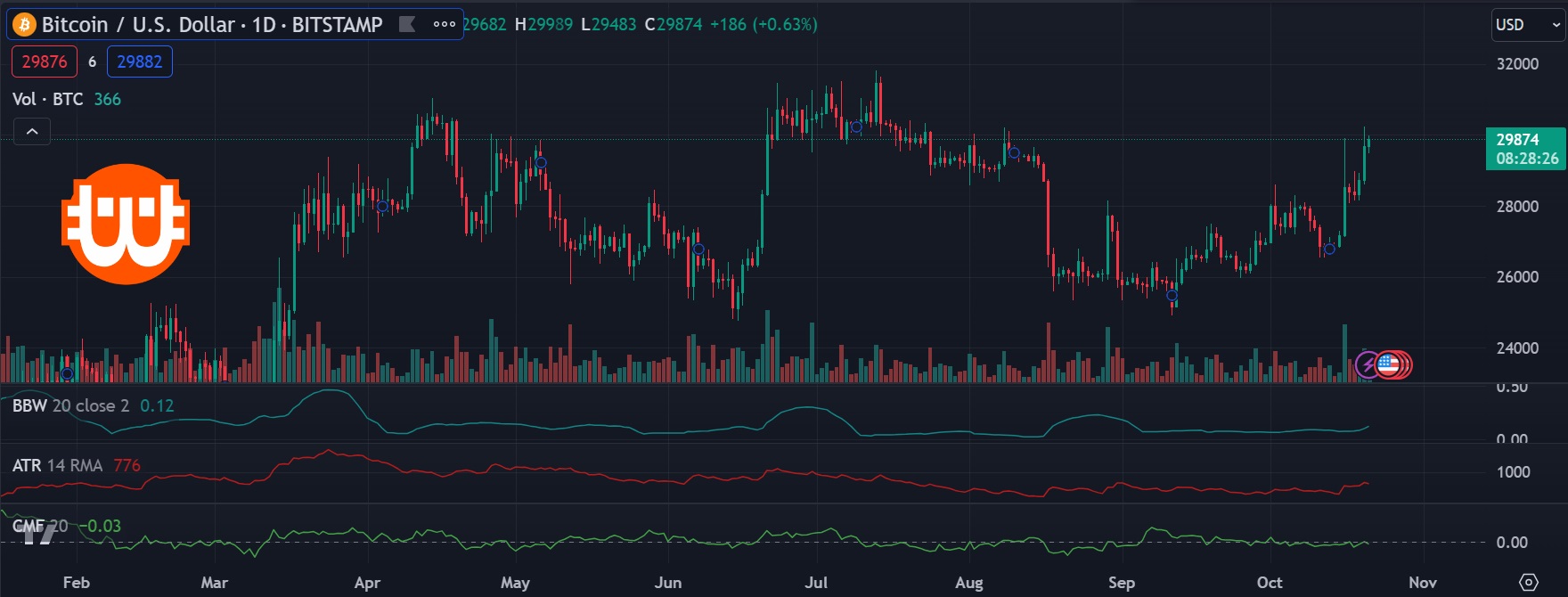Click the May label on the time axis
This screenshot has width=1568, height=597.
pos(515,583)
